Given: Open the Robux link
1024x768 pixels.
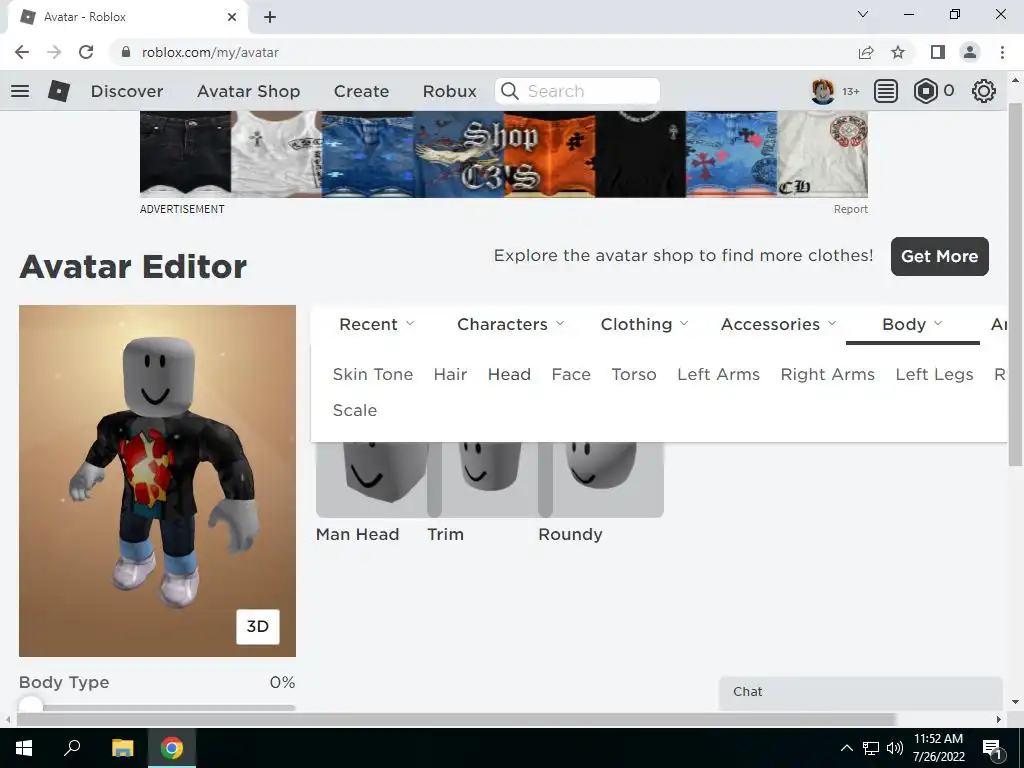Looking at the screenshot, I should click(x=449, y=91).
